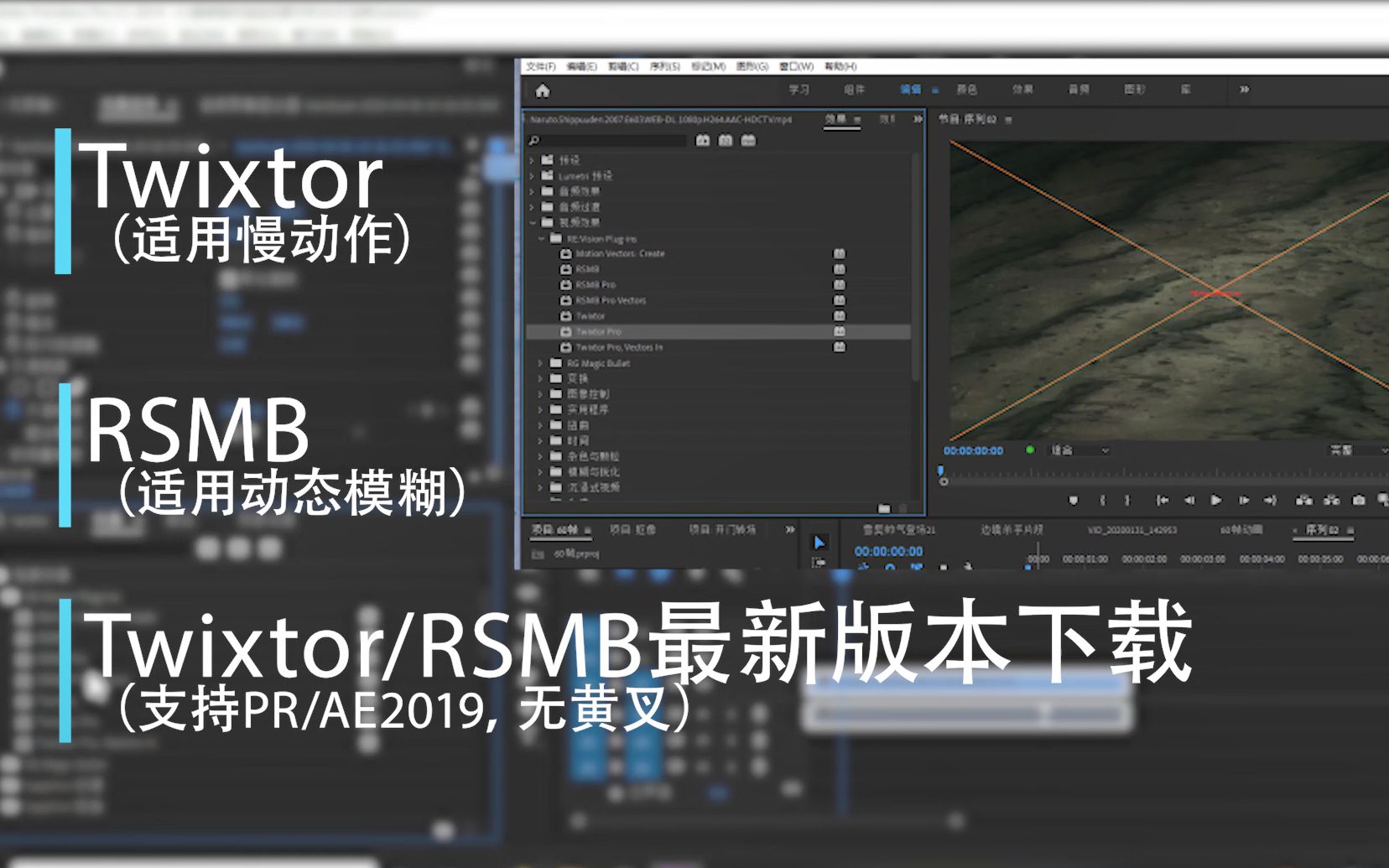Image resolution: width=1389 pixels, height=868 pixels.
Task: Click the magnifier icon in effects search
Action: 534,141
